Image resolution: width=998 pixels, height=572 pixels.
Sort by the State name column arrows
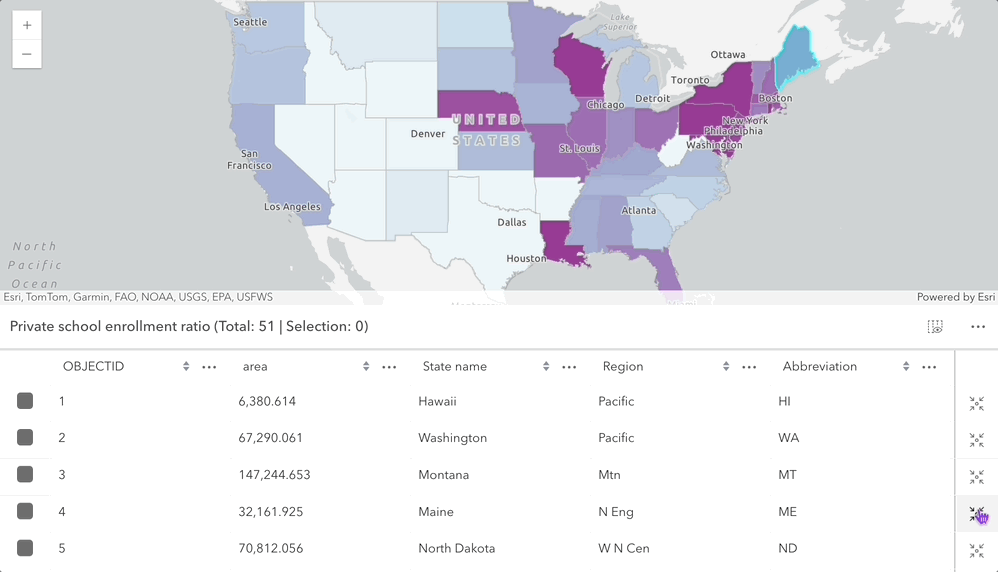(546, 367)
